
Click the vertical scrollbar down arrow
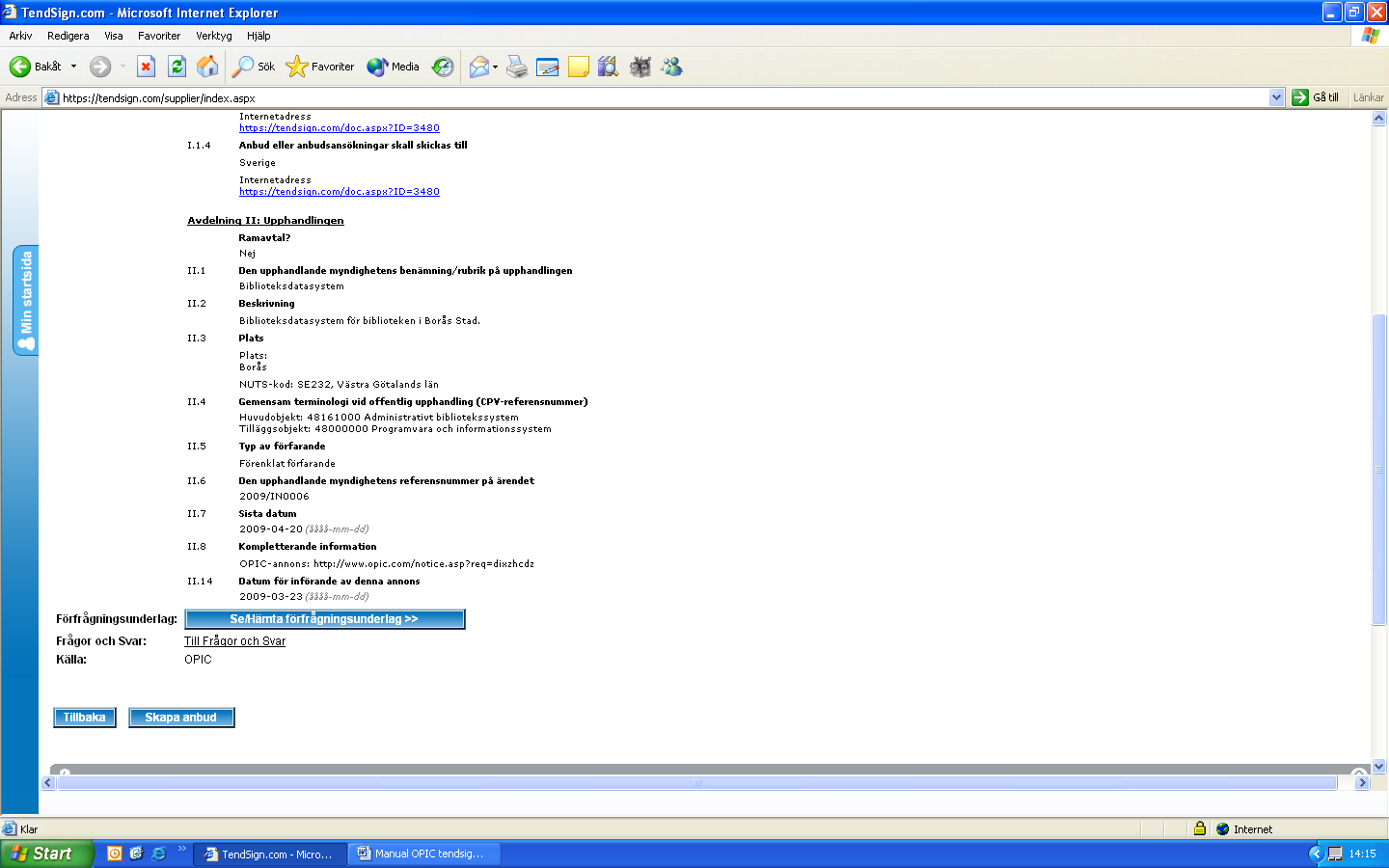(1379, 767)
